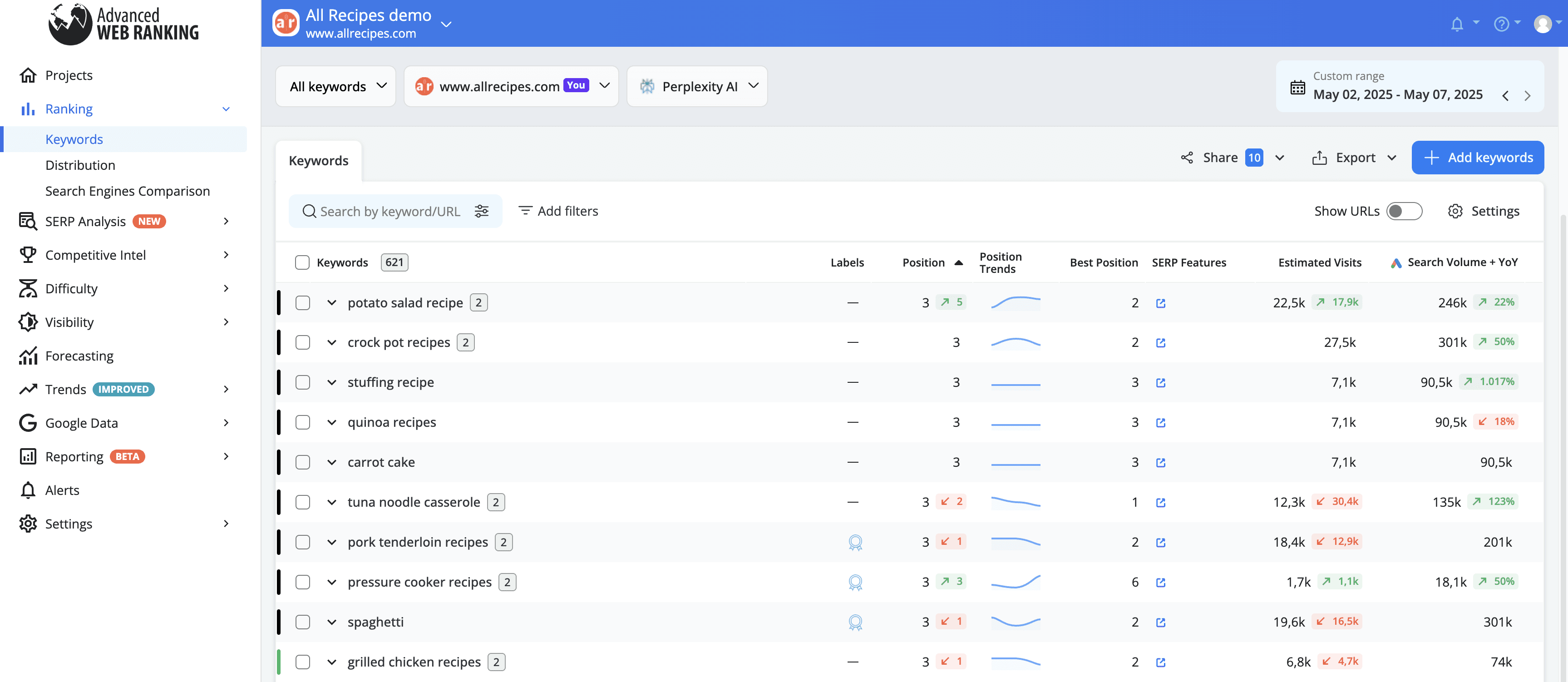The image size is (1568, 682).
Task: Open the Perplexity AI search engine dropdown
Action: [697, 86]
